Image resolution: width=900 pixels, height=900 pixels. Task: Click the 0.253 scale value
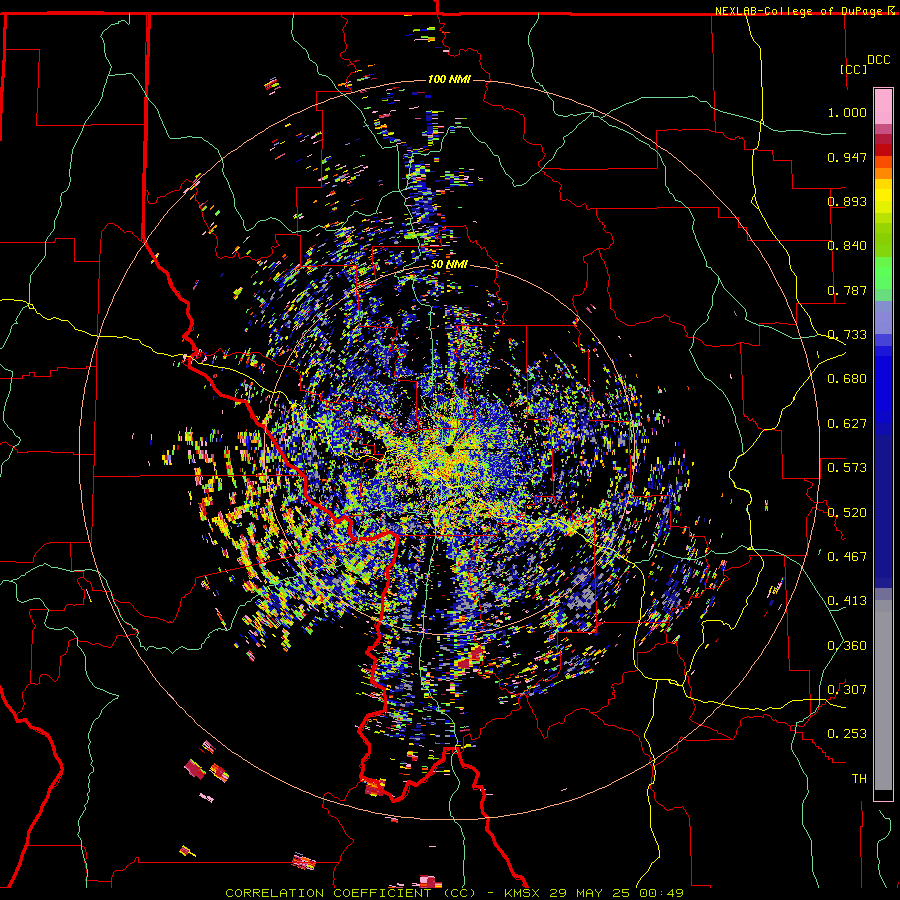[x=847, y=734]
